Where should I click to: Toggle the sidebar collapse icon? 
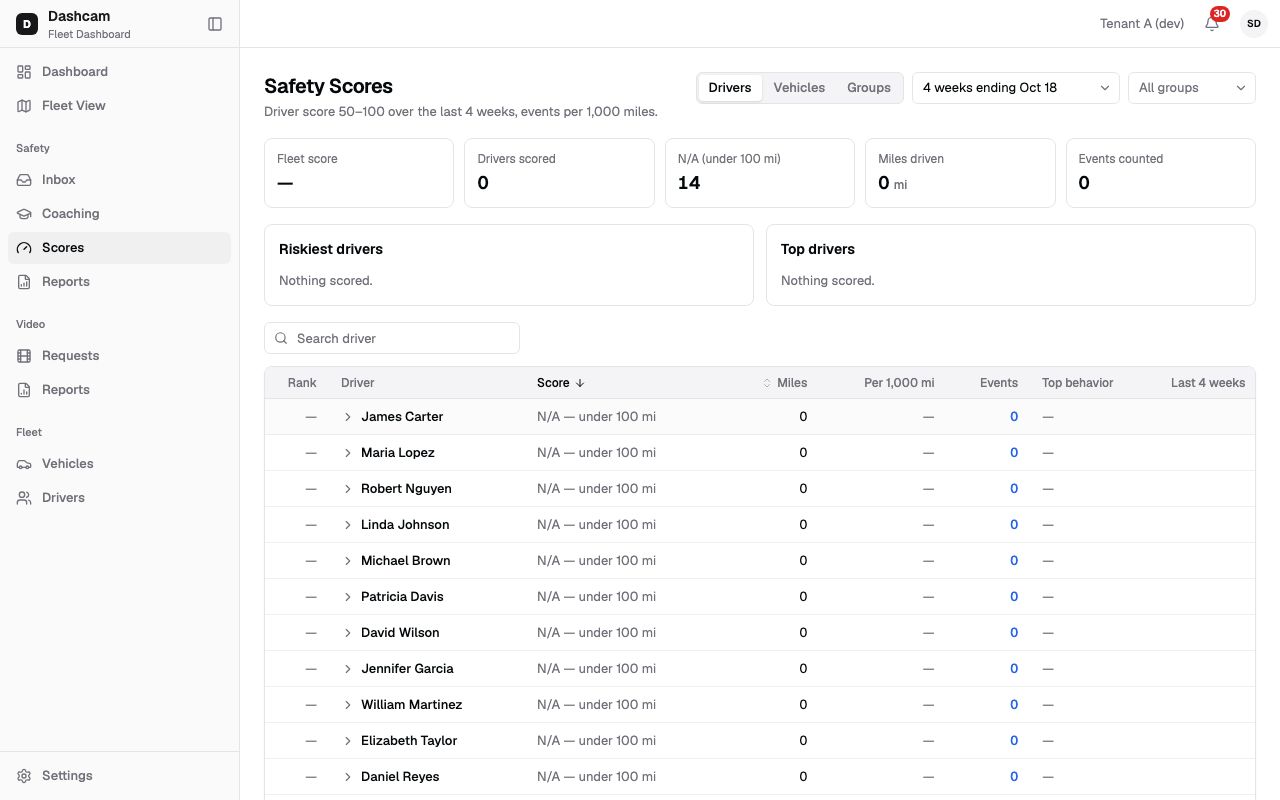215,24
